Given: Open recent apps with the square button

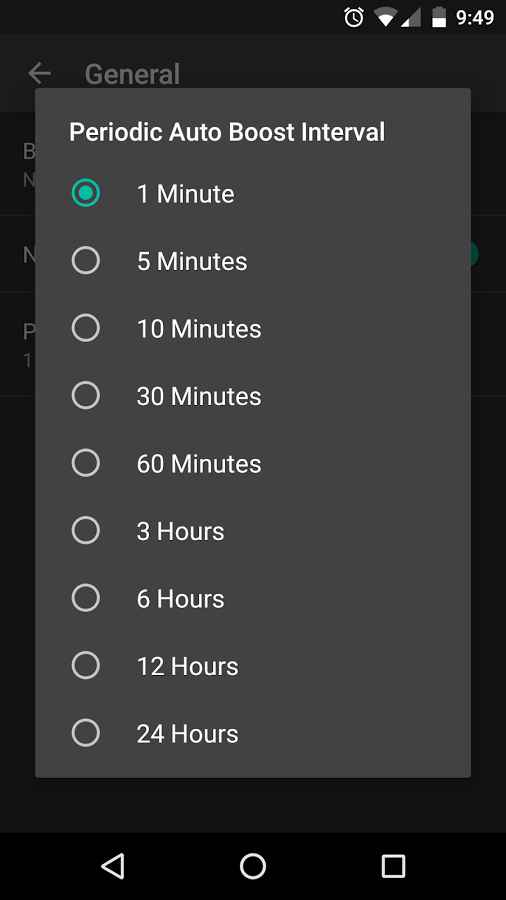Looking at the screenshot, I should click(393, 866).
